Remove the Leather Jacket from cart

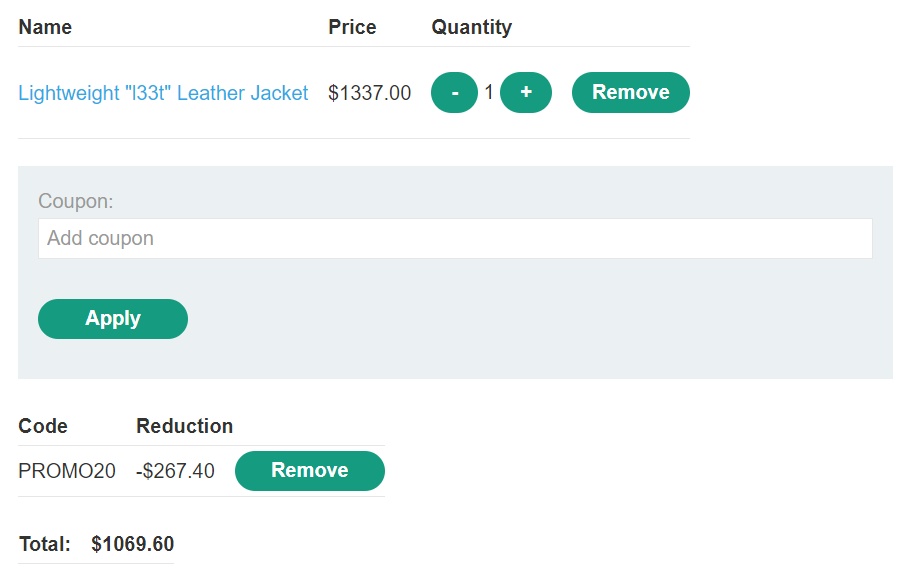coord(630,93)
